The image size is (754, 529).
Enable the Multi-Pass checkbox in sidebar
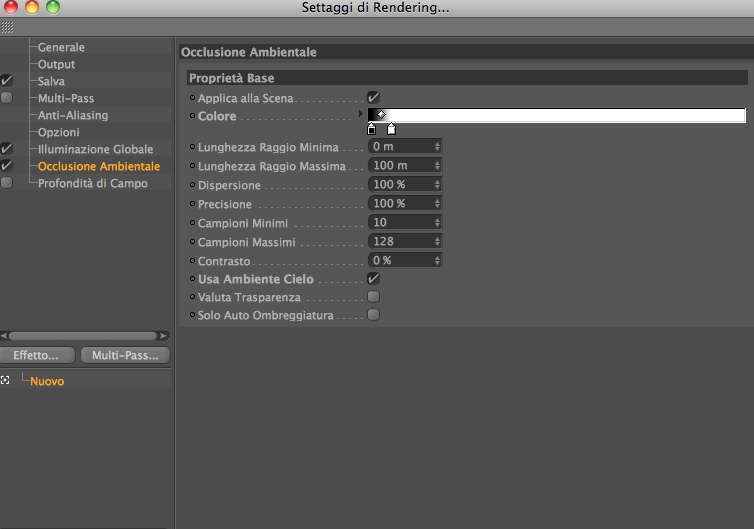7,98
